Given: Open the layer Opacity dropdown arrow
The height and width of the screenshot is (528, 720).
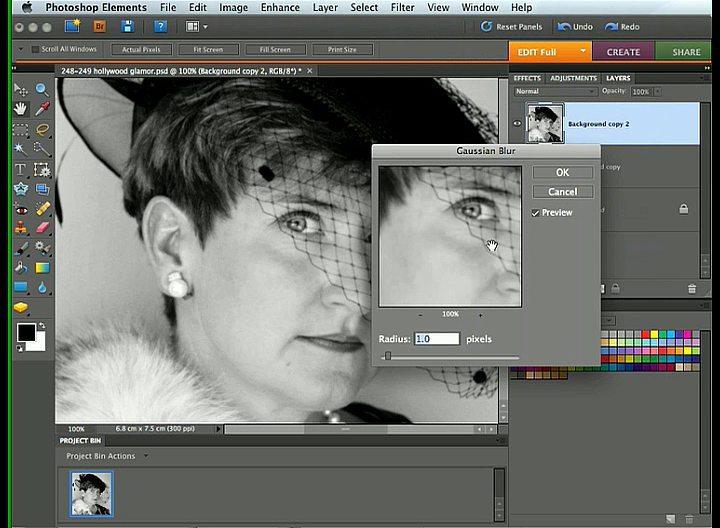Looking at the screenshot, I should (655, 91).
